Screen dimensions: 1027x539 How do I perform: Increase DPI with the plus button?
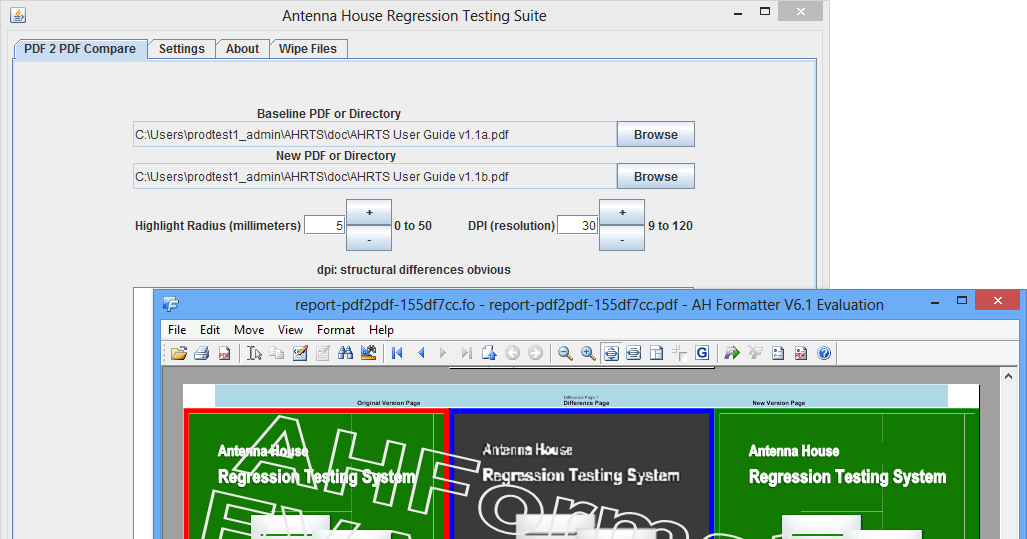click(x=622, y=212)
